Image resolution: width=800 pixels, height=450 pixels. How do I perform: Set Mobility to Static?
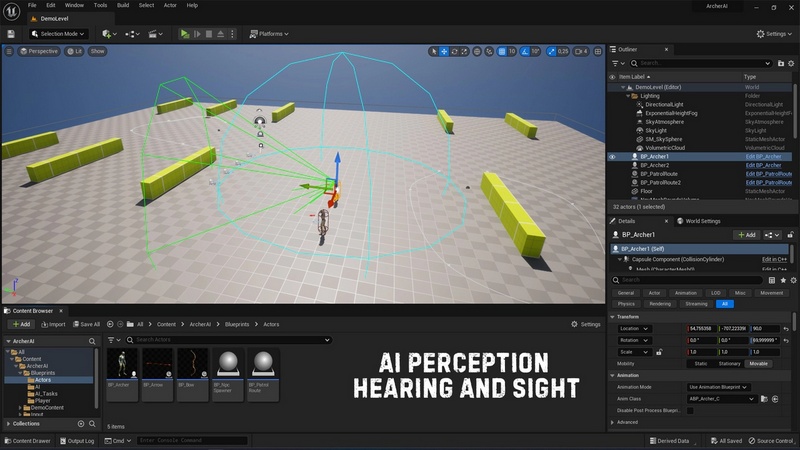[701, 365]
